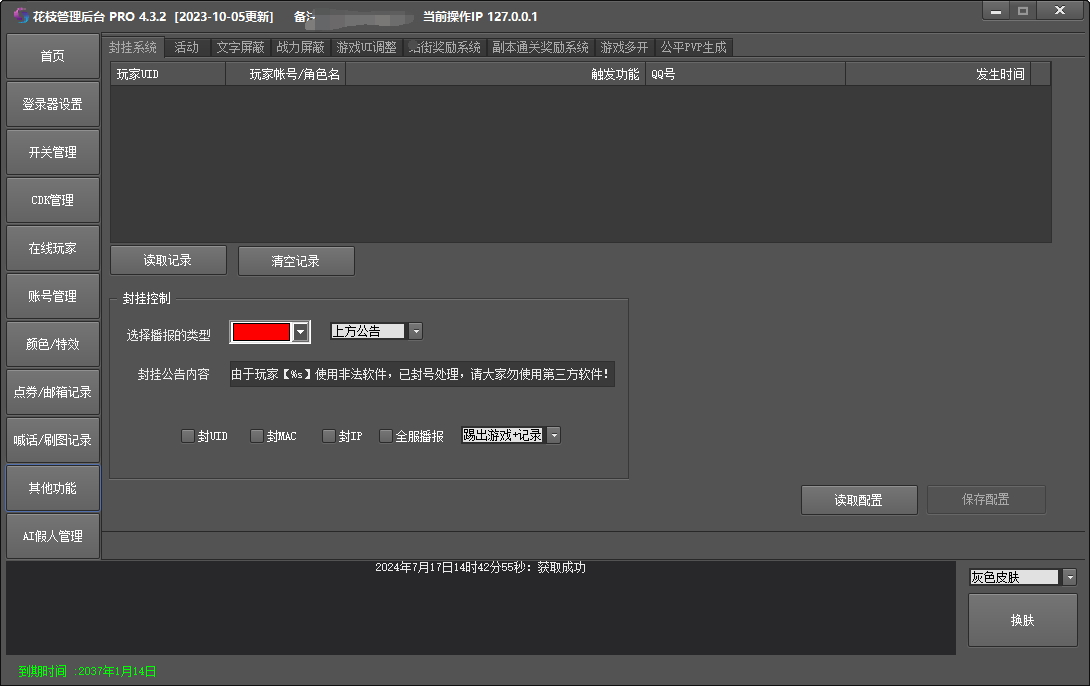This screenshot has height=686, width=1090.
Task: Go to 登录器设置 in the sidebar
Action: coord(53,104)
